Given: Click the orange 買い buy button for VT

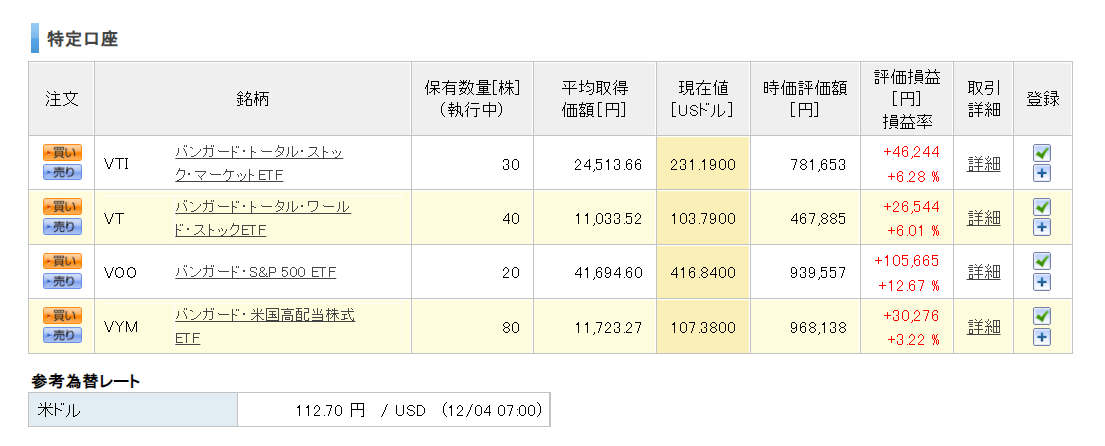Looking at the screenshot, I should (62, 206).
